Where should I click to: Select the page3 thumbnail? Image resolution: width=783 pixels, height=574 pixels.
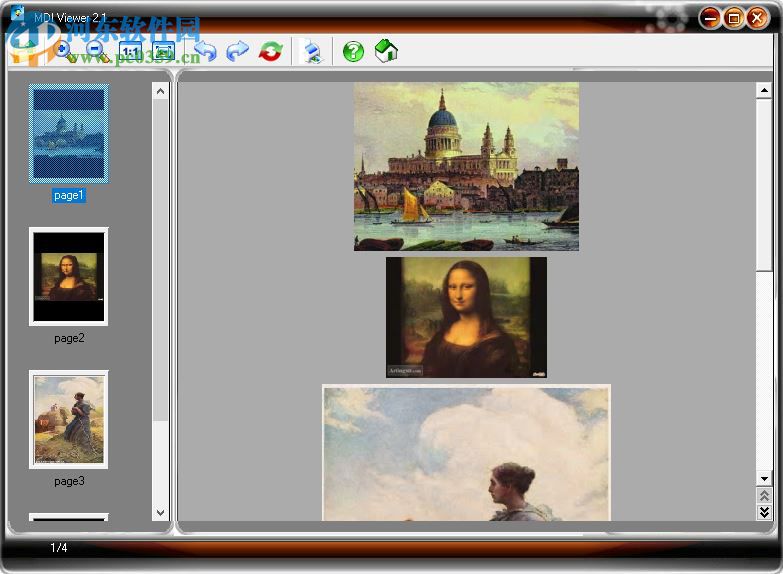tap(69, 419)
